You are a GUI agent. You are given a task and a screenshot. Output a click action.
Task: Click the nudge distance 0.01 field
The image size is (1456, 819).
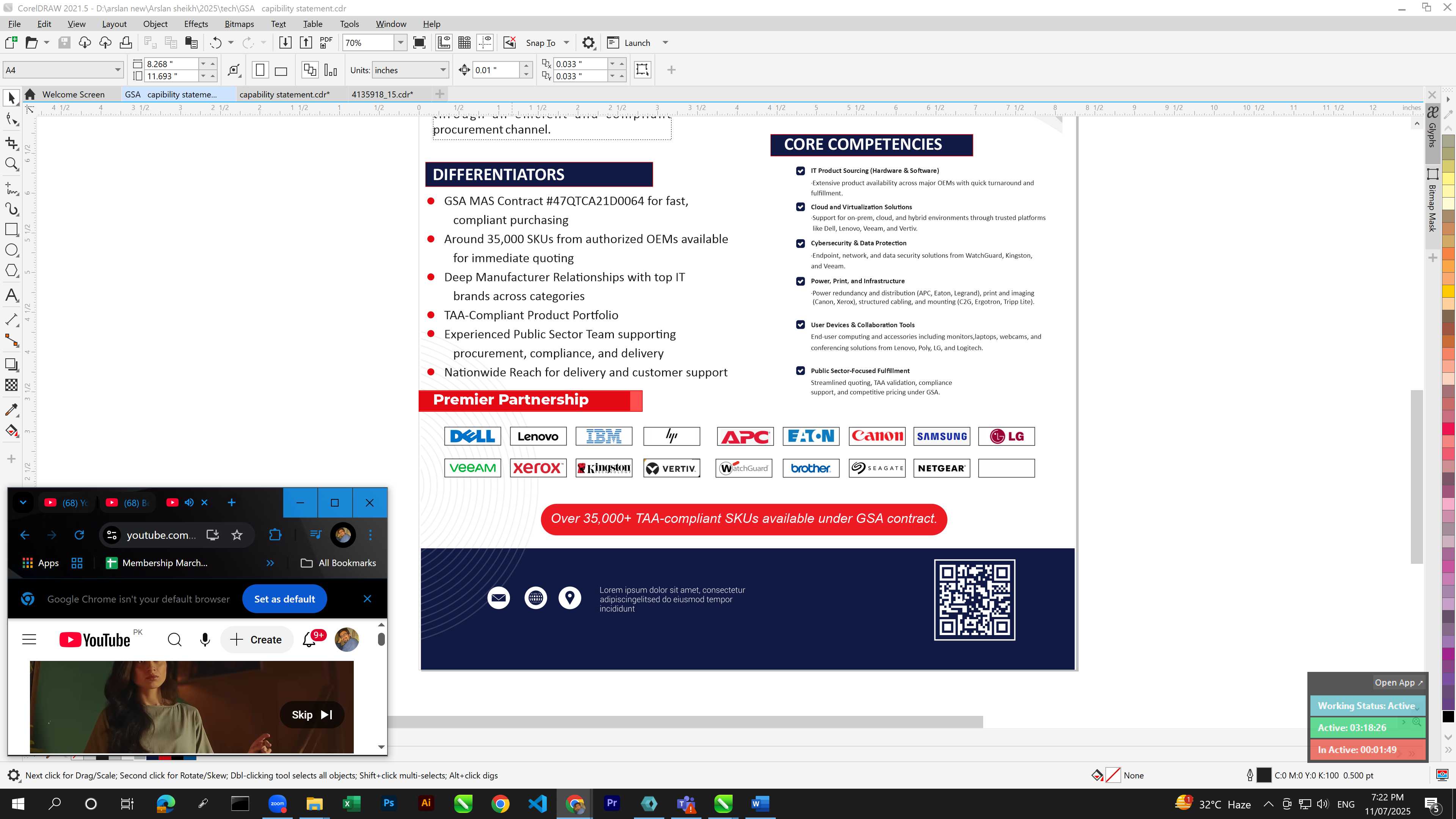[x=496, y=70]
